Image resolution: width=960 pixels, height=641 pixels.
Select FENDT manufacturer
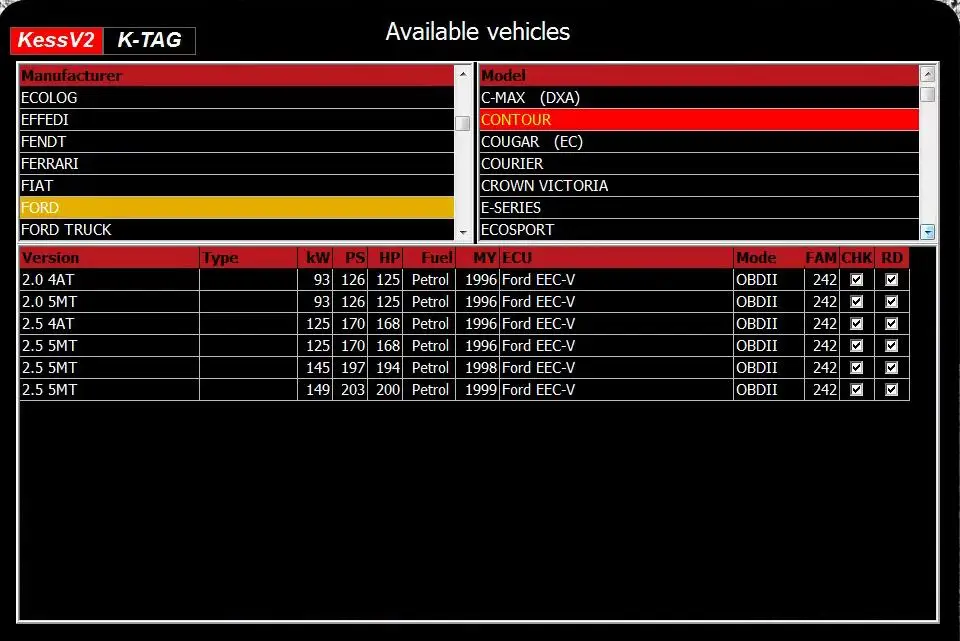point(237,141)
